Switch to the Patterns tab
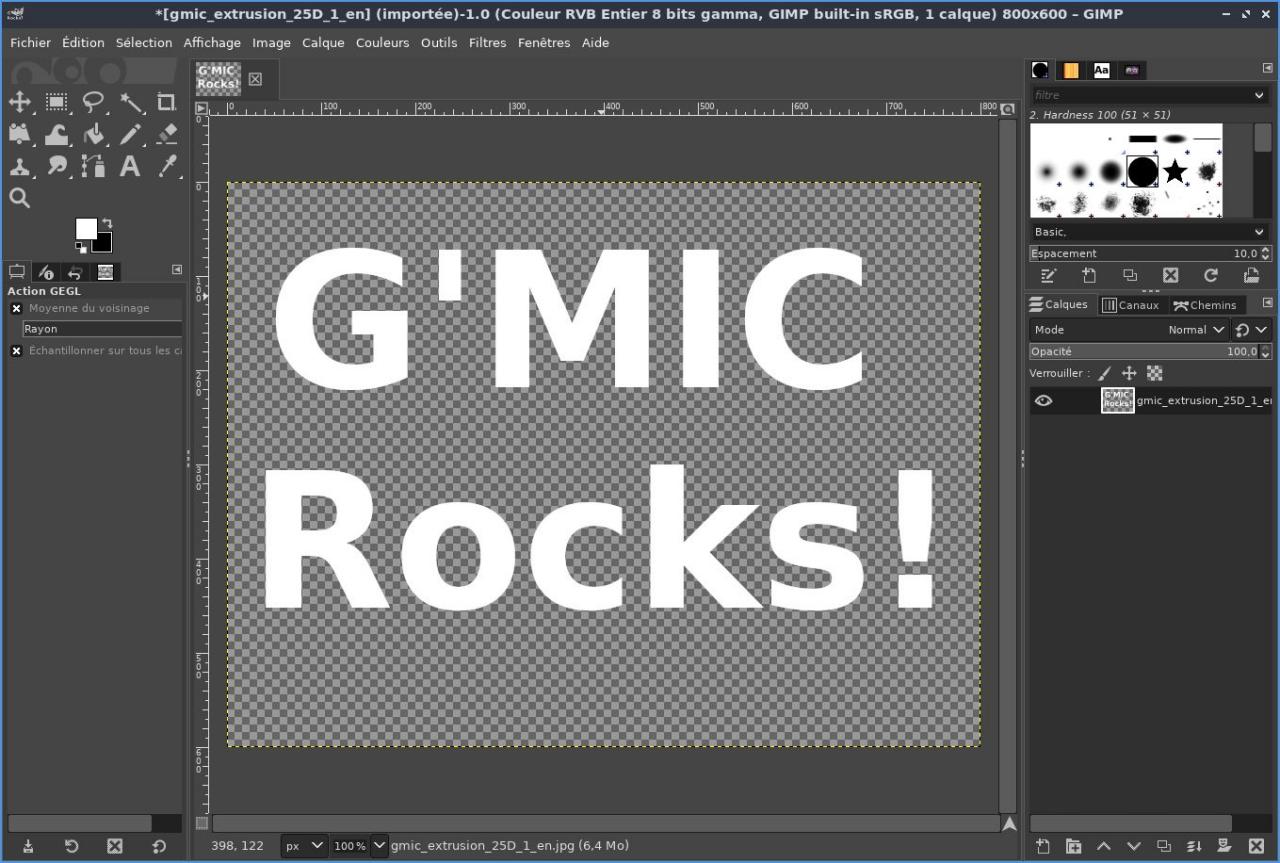1280x863 pixels. click(1071, 70)
